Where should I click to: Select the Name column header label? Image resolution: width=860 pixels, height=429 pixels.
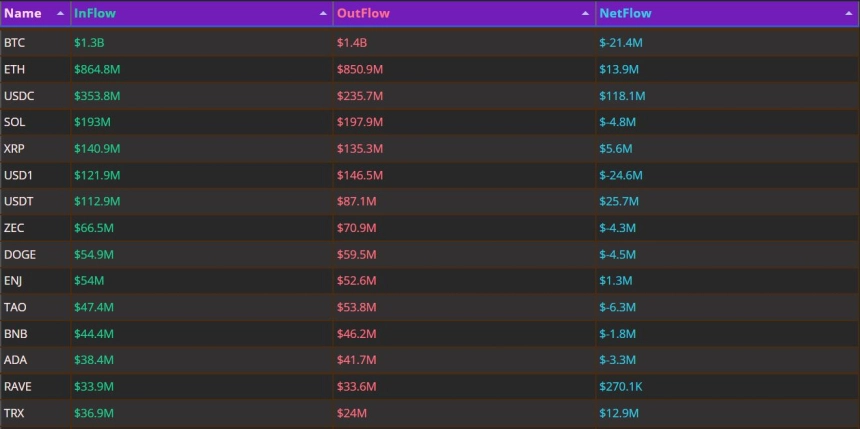point(23,14)
